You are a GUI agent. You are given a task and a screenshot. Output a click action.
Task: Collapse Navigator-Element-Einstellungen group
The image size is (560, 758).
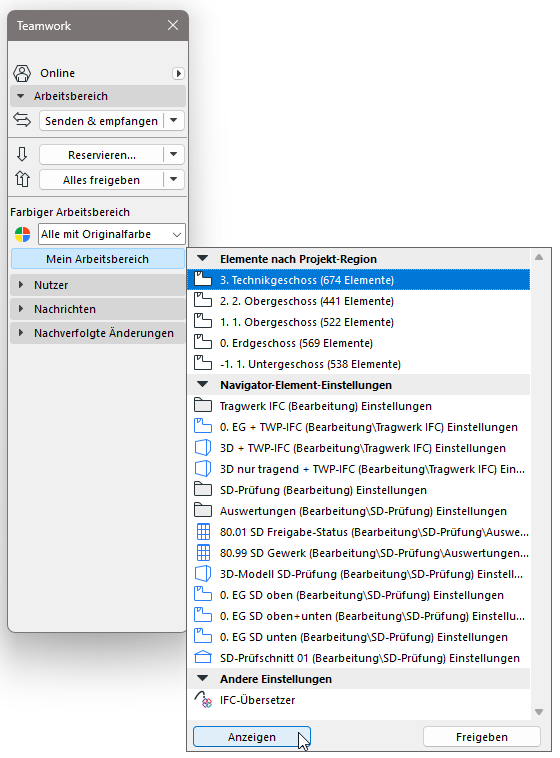click(x=203, y=385)
